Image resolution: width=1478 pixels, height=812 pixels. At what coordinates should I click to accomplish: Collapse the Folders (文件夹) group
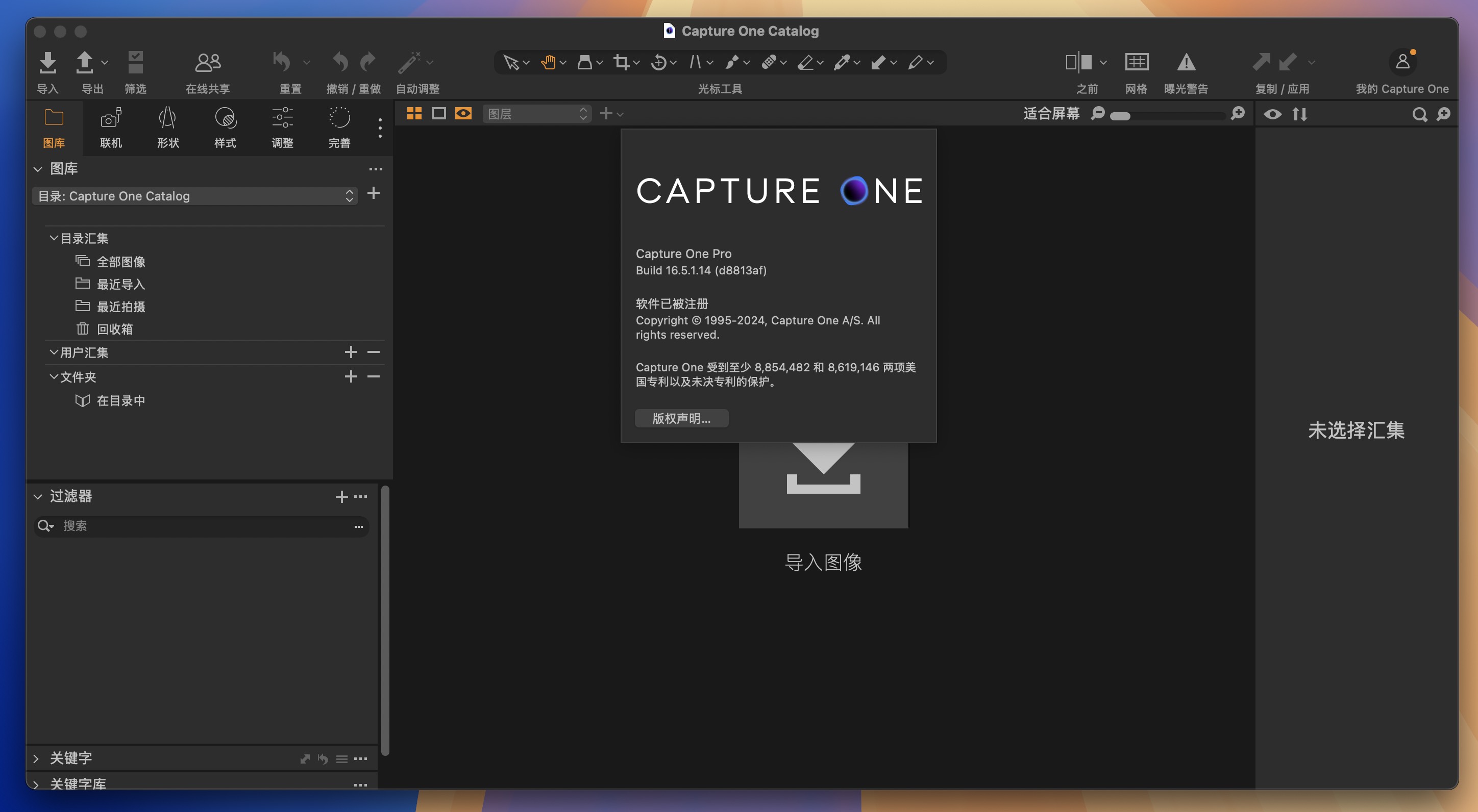click(x=54, y=376)
